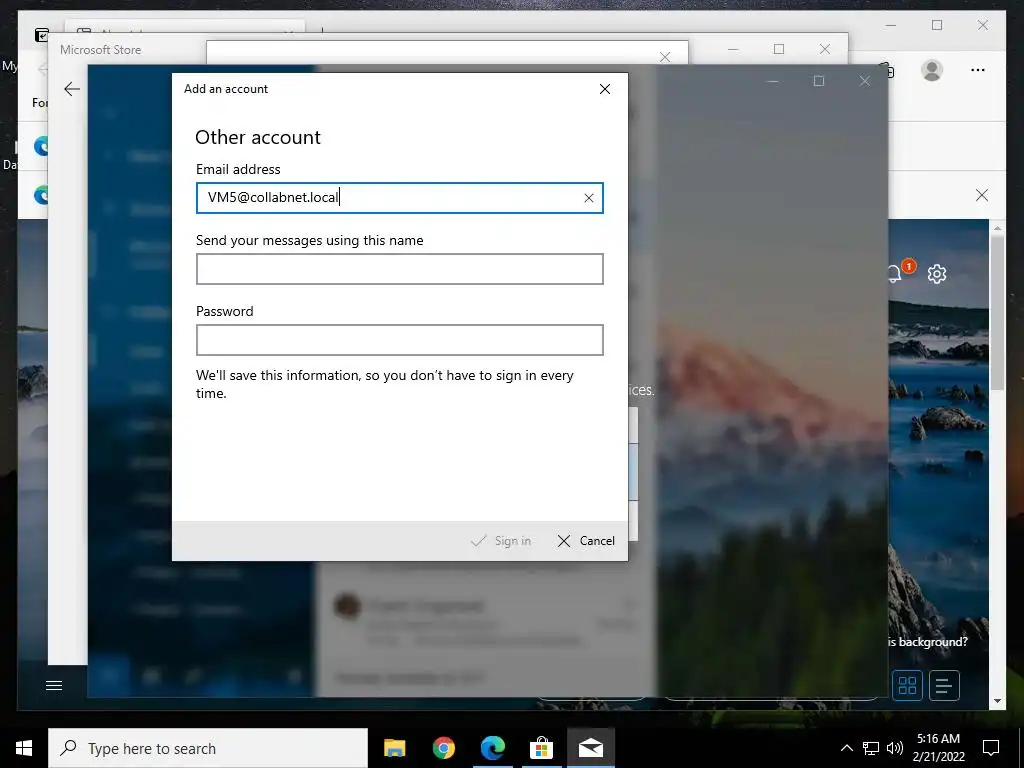Open the network status tray icon

point(871,748)
